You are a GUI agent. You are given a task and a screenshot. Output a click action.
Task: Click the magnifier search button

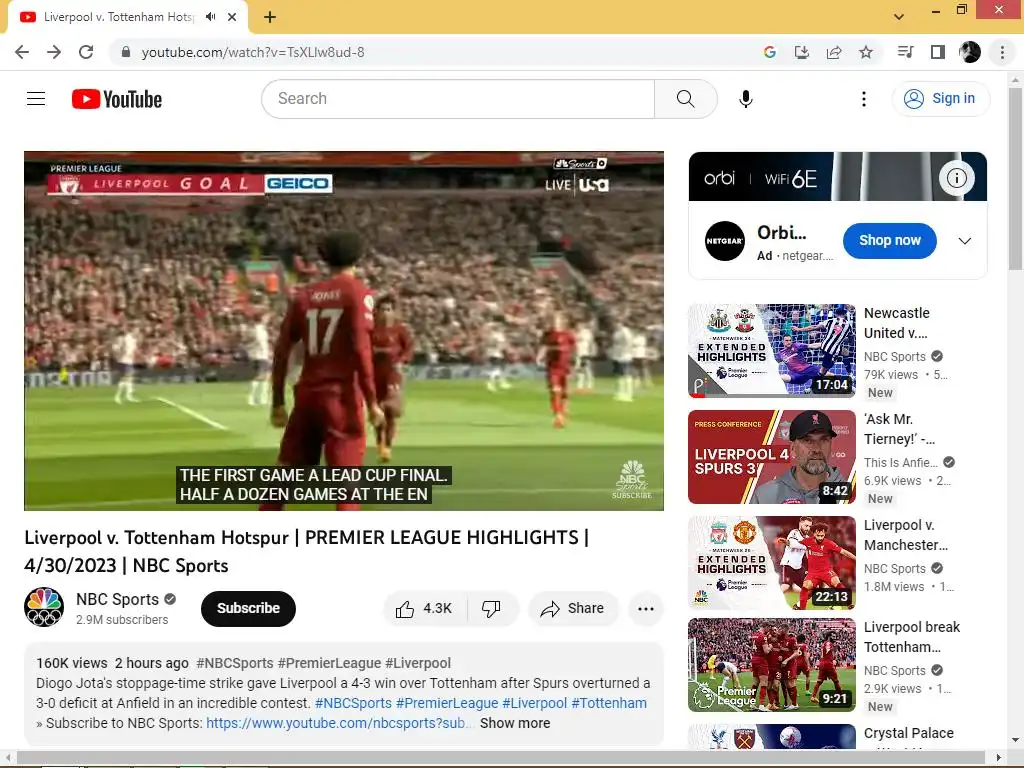click(685, 99)
